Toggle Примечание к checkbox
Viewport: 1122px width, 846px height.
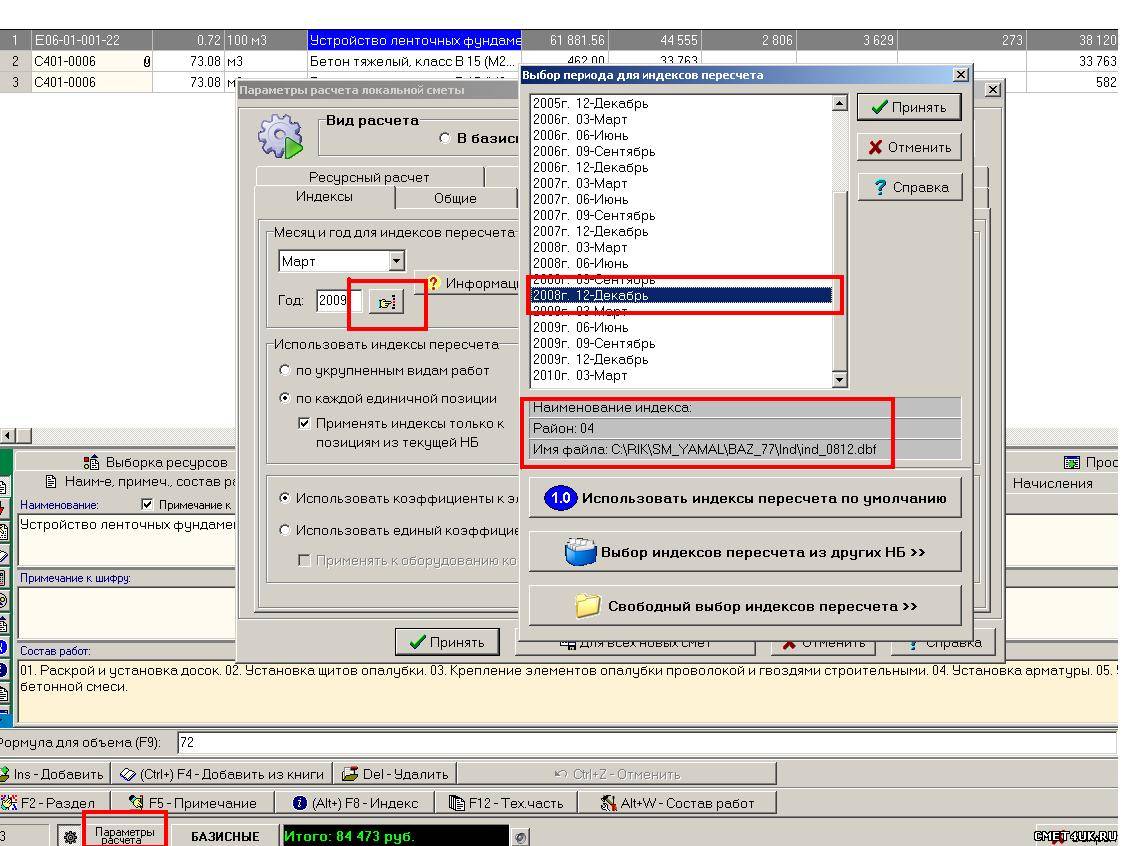pyautogui.click(x=147, y=505)
